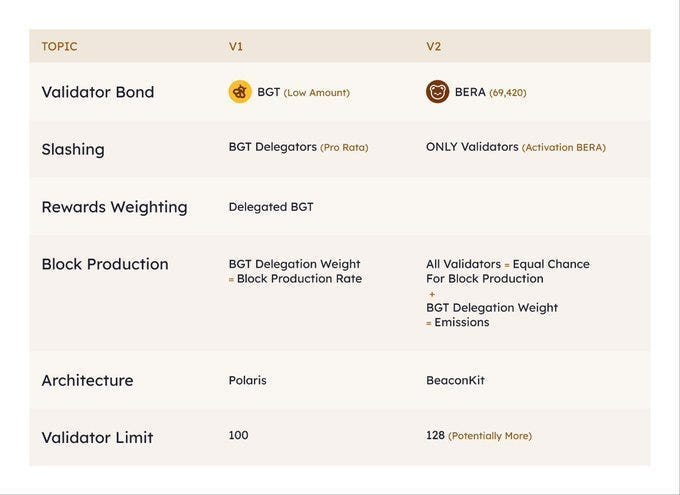Click the Block Production row label
Image resolution: width=680 pixels, height=495 pixels.
coord(105,264)
